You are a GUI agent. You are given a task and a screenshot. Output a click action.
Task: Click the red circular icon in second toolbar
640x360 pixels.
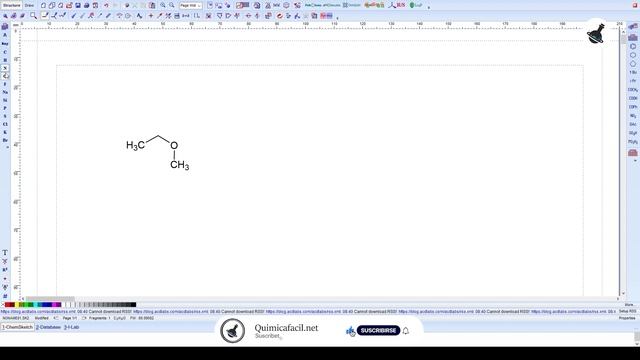point(280,16)
